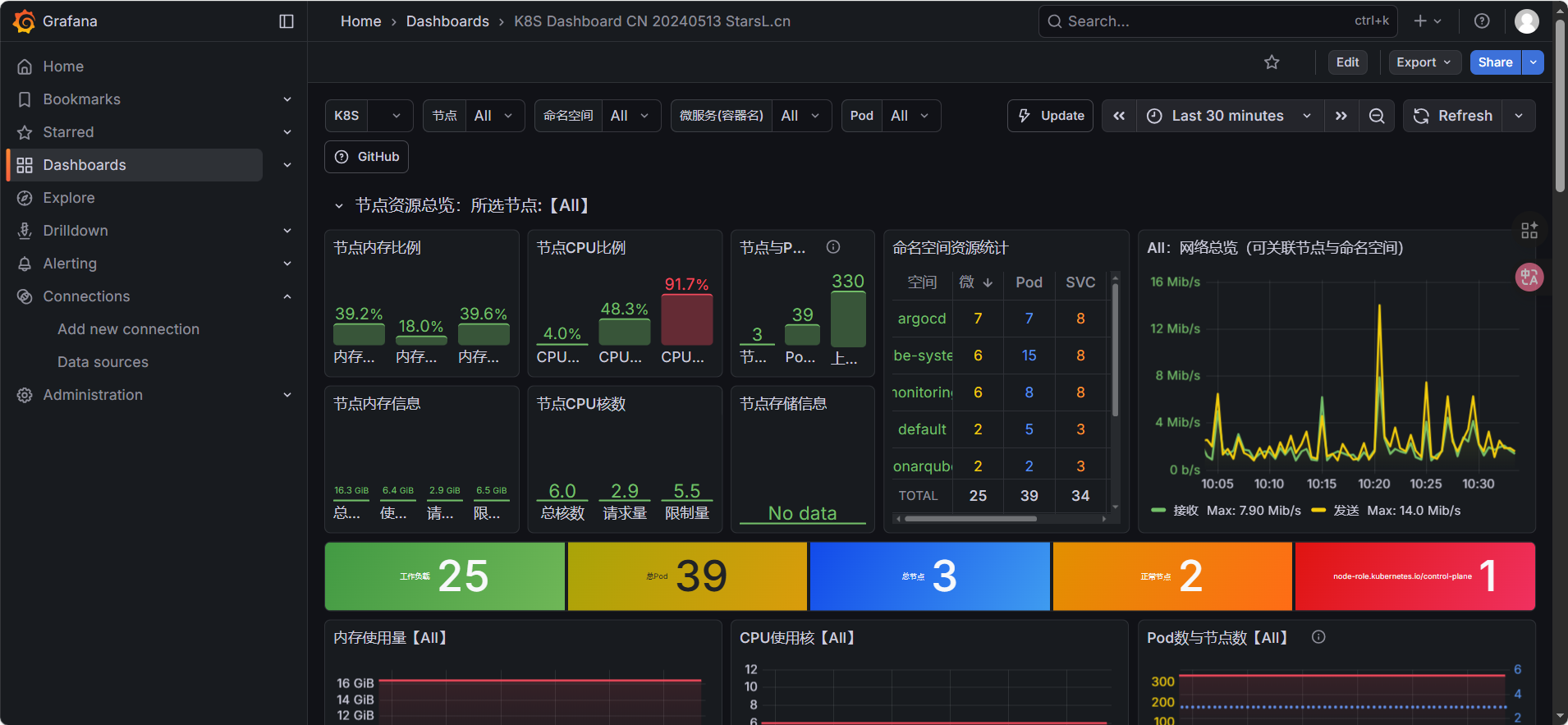Viewport: 1568px width, 725px height.
Task: Open Explore in the sidebar
Action: (69, 198)
